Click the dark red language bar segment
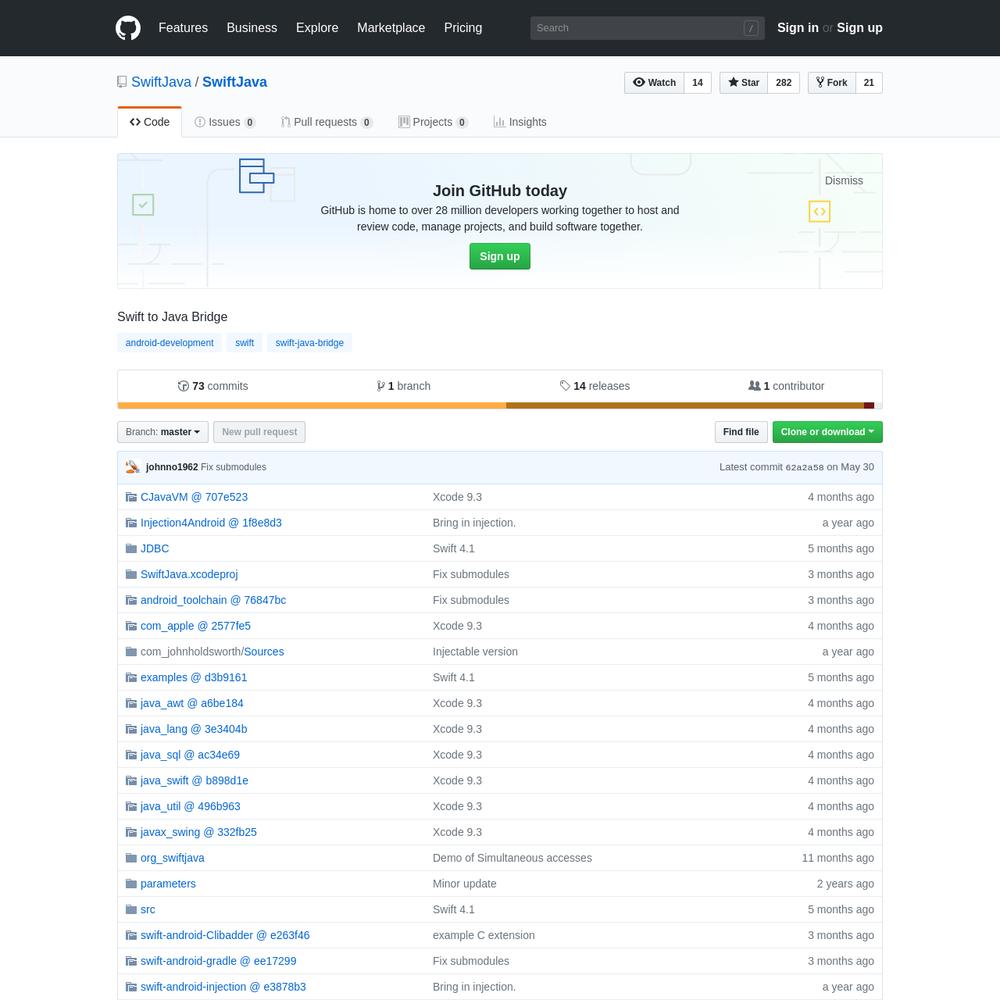The image size is (1000, 1000). (869, 406)
